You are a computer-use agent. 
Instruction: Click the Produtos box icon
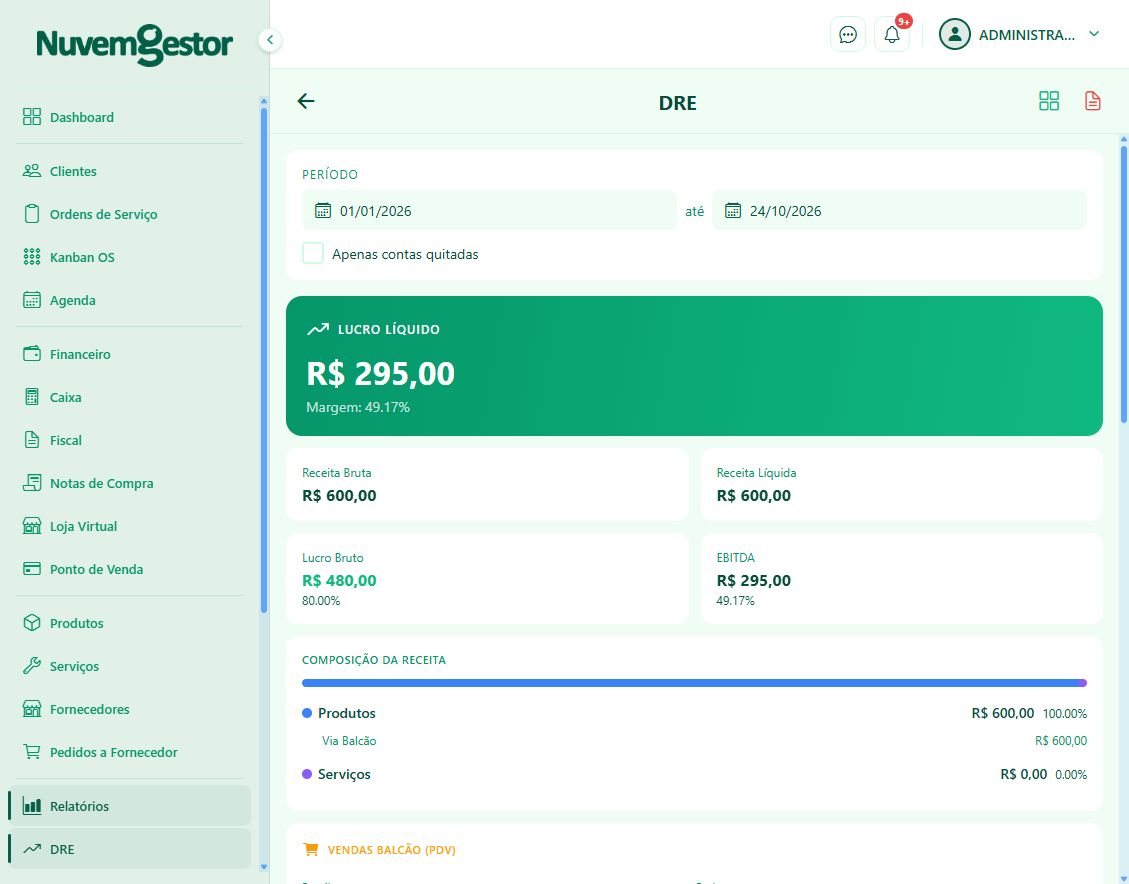[32, 623]
